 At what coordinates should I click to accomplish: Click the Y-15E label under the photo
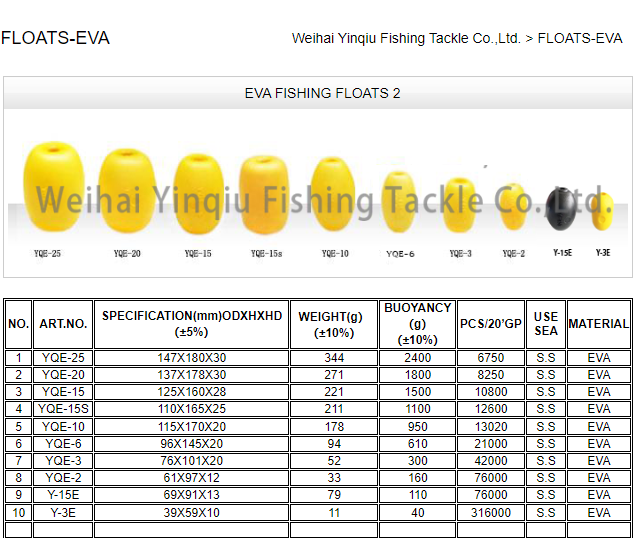point(563,253)
